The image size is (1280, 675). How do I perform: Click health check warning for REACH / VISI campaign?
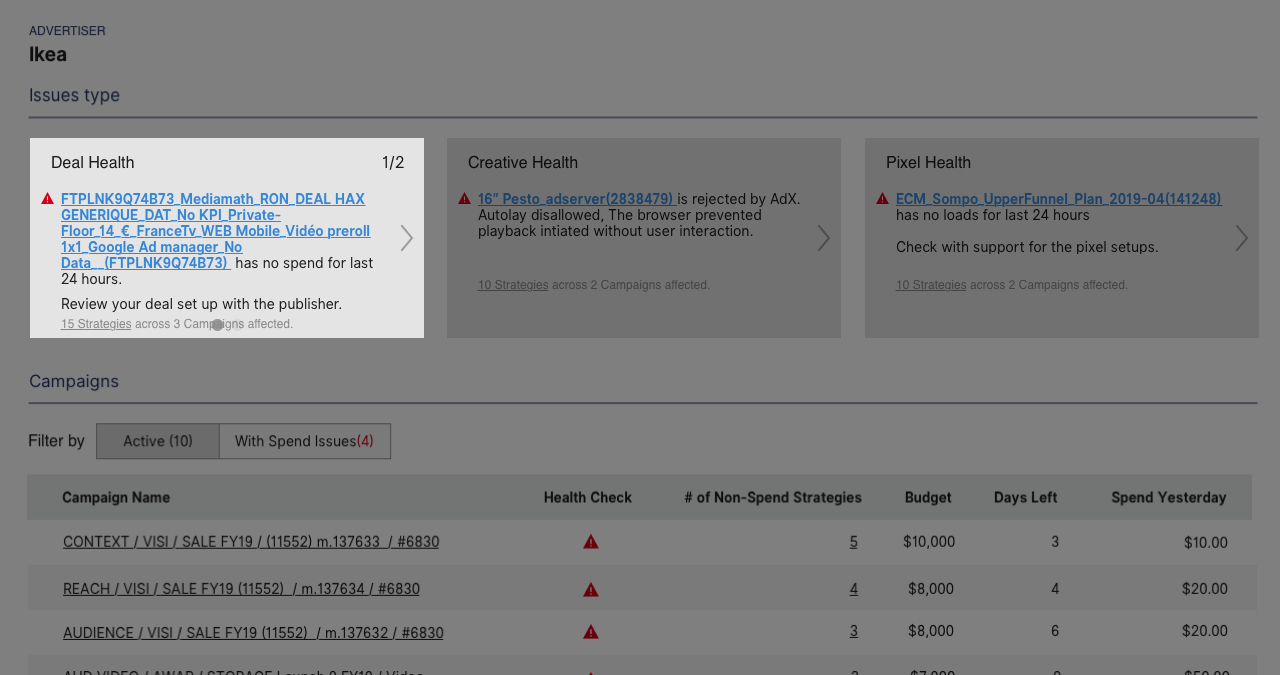591,590
